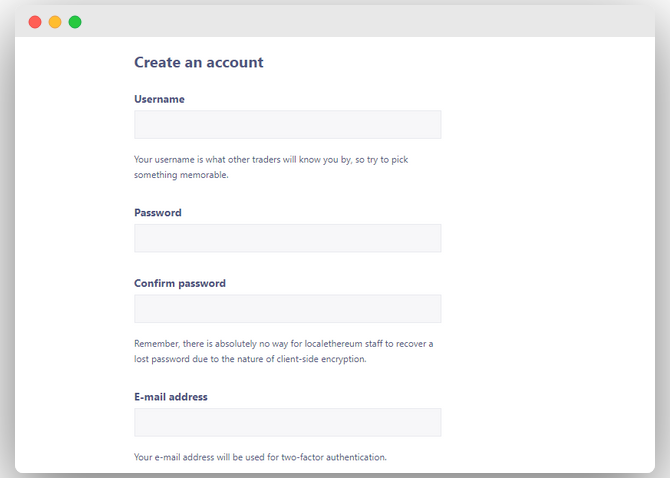Screen dimensions: 670x478
Task: Maximize the window with the green button
Action: [x=75, y=22]
